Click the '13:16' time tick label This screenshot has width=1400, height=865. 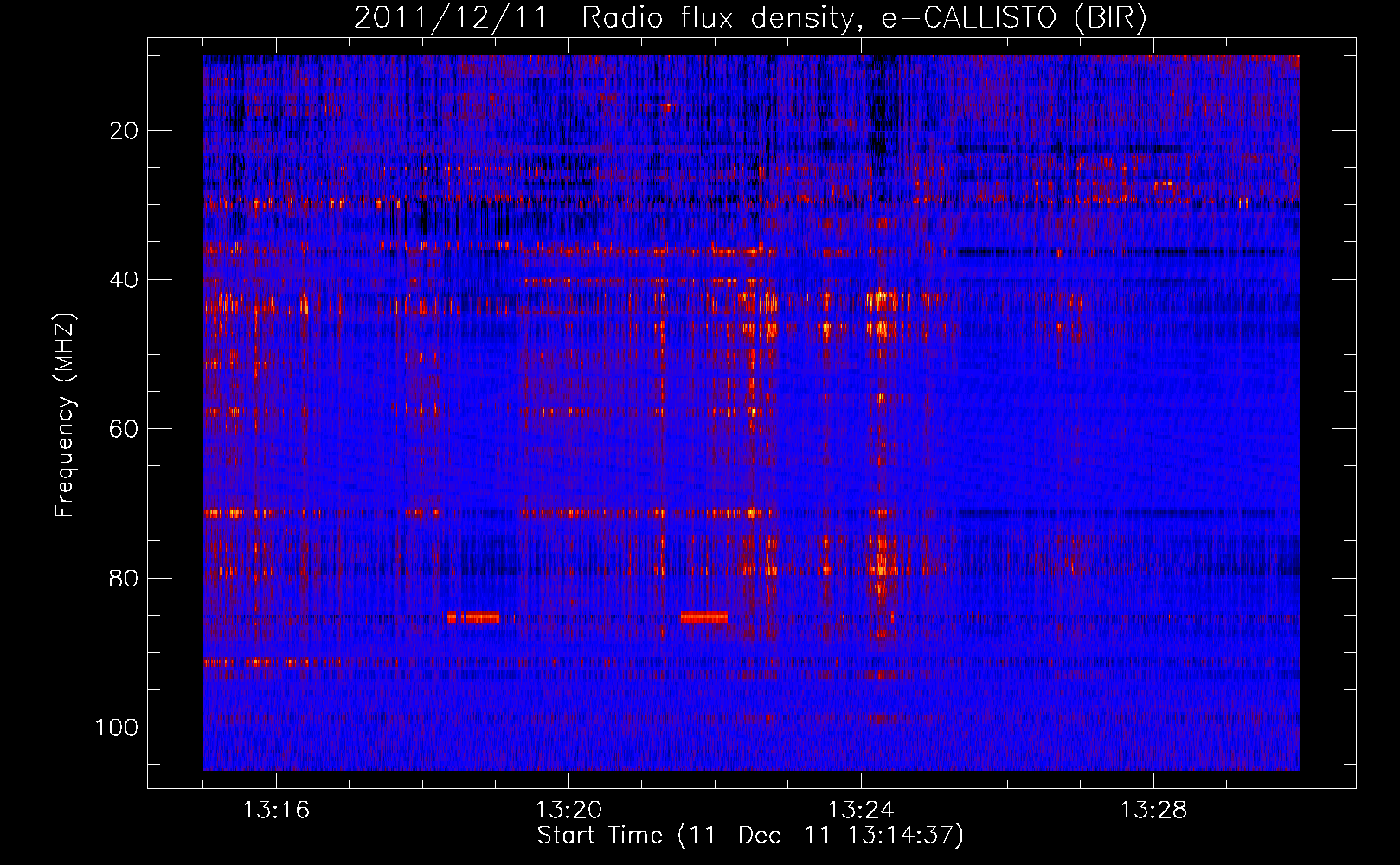click(x=276, y=811)
